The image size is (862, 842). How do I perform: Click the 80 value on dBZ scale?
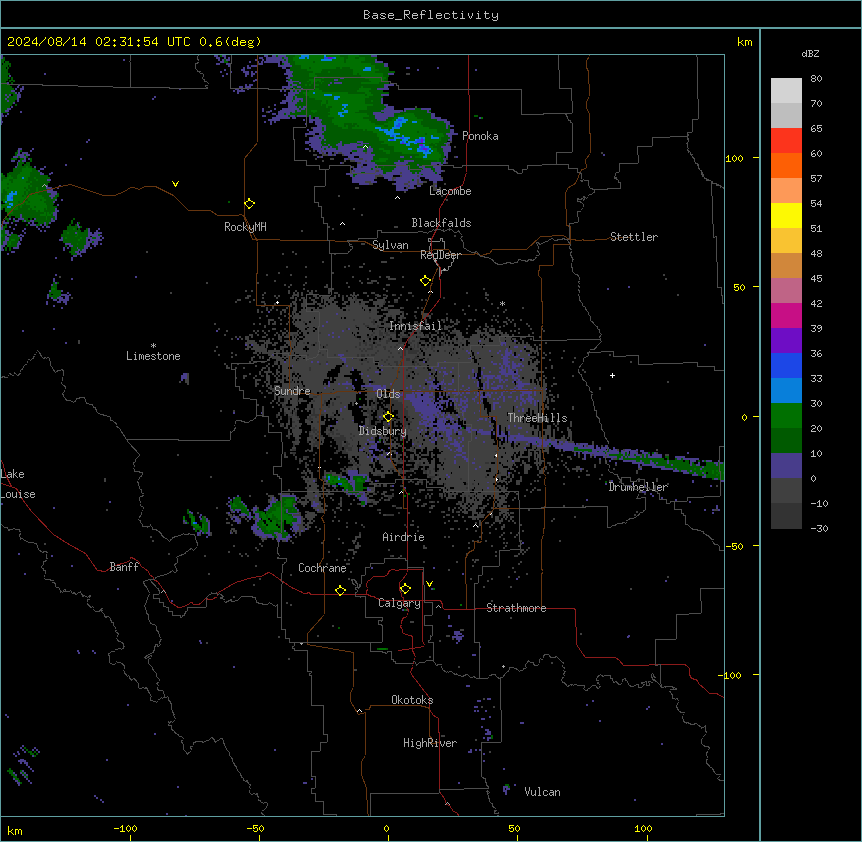(x=816, y=79)
